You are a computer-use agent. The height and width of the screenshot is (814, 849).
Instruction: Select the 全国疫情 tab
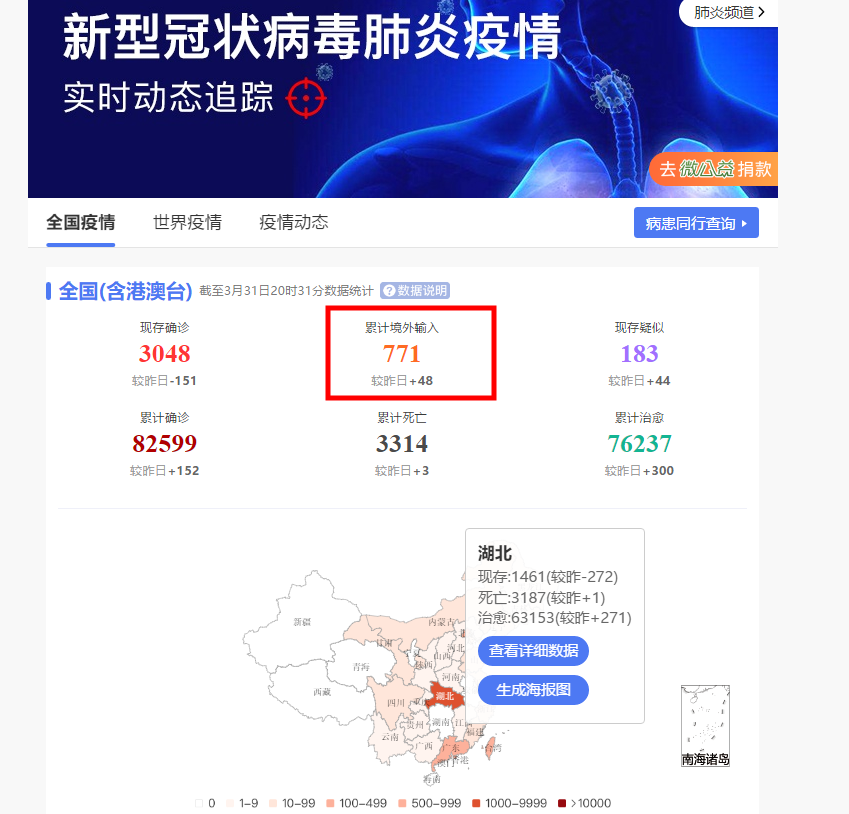pos(81,223)
